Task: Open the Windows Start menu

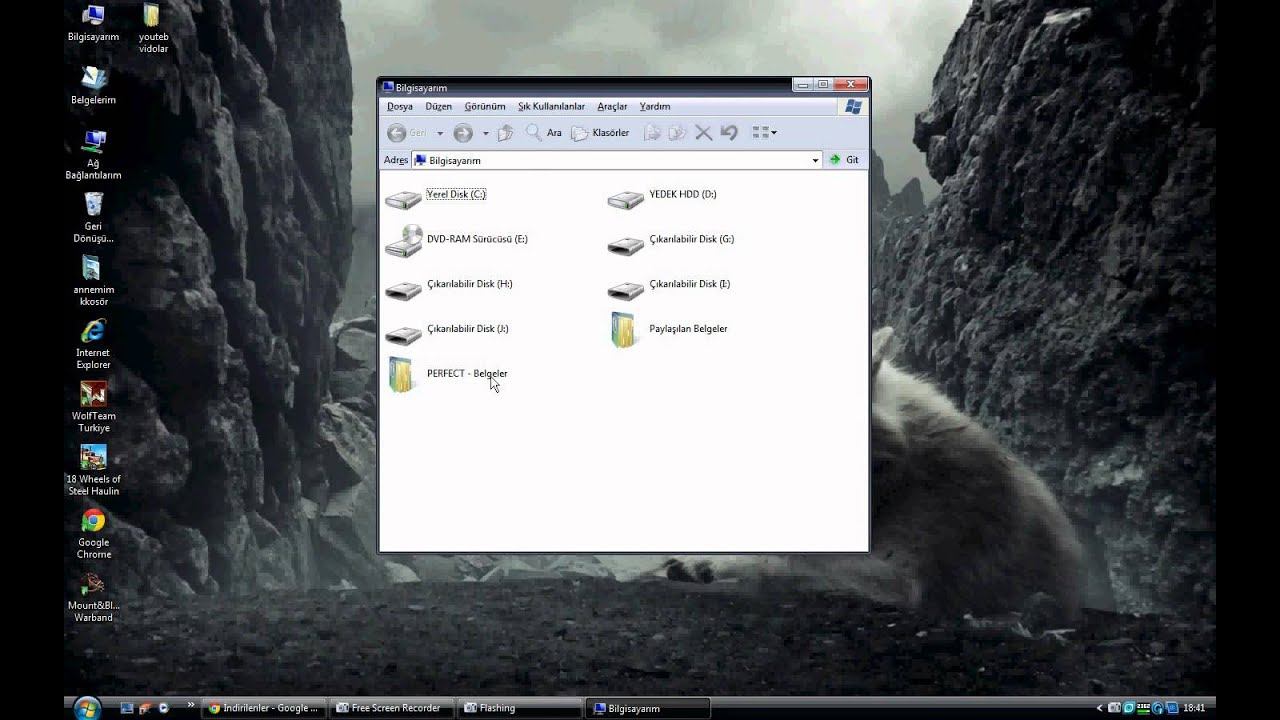Action: click(x=87, y=707)
